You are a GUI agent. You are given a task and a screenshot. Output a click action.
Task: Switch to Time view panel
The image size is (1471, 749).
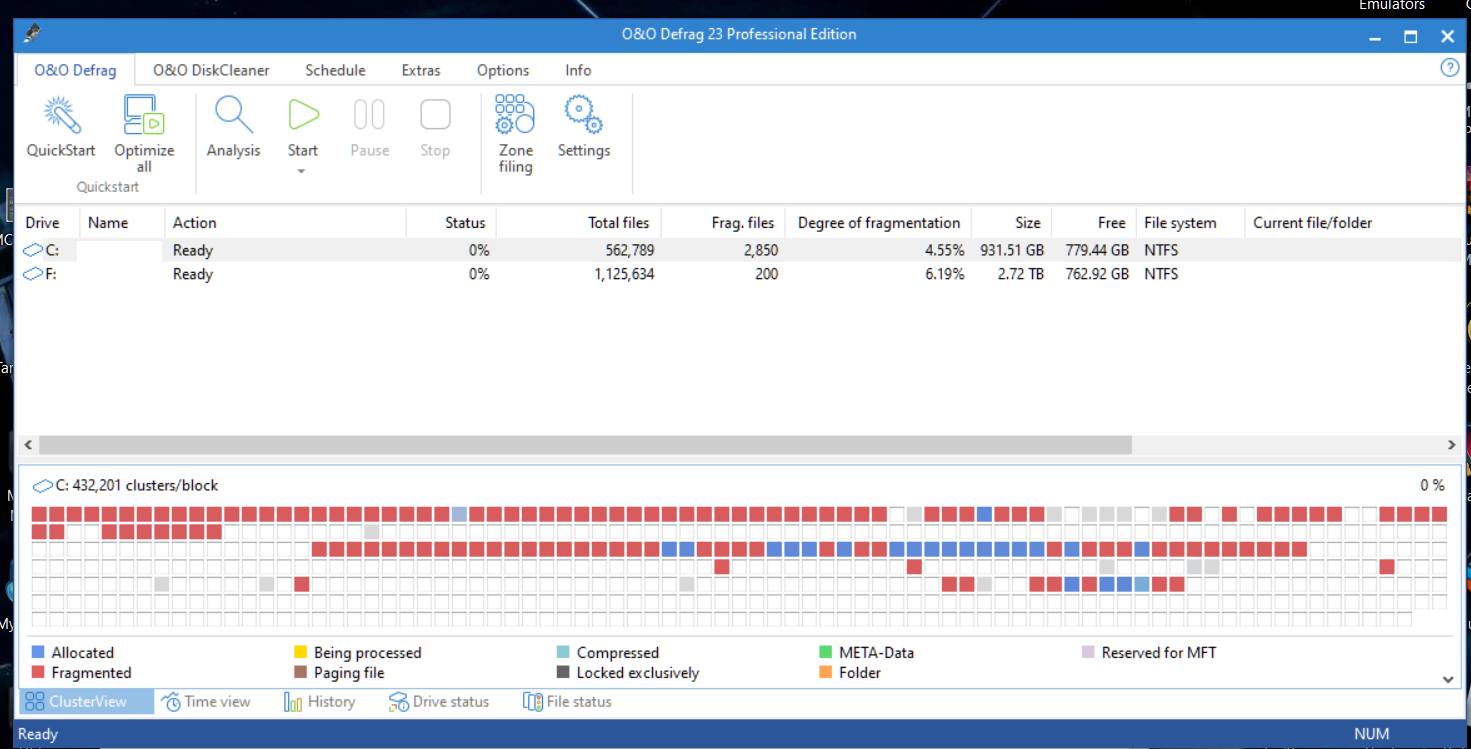click(206, 702)
